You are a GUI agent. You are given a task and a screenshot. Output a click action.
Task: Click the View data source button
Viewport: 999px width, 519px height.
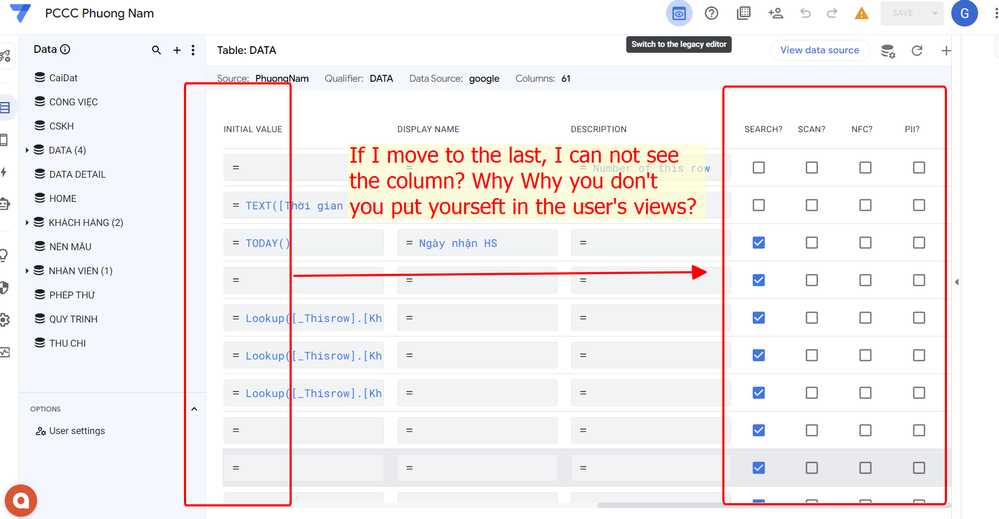[x=819, y=50]
